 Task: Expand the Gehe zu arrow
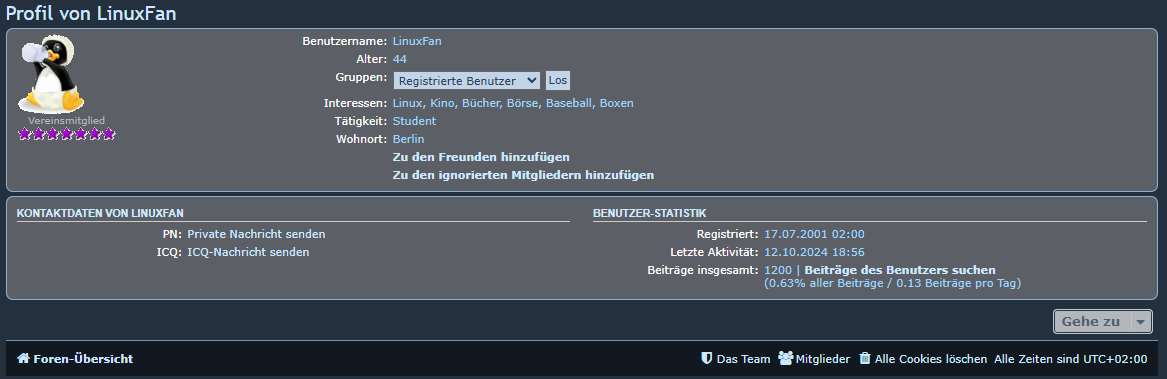click(1141, 322)
